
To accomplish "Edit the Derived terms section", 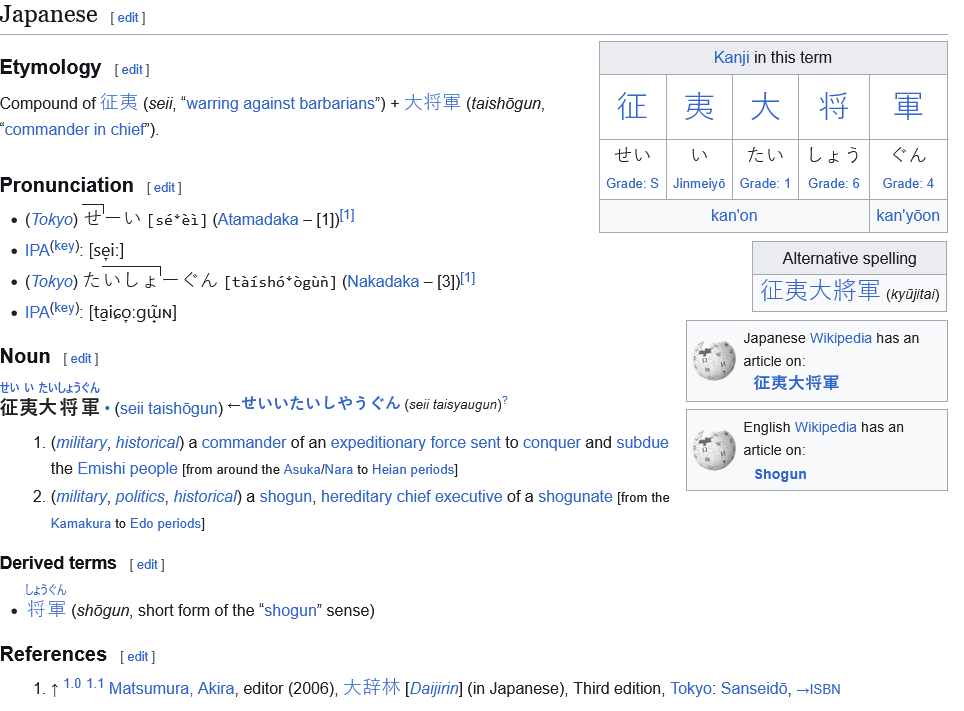I will [x=147, y=565].
